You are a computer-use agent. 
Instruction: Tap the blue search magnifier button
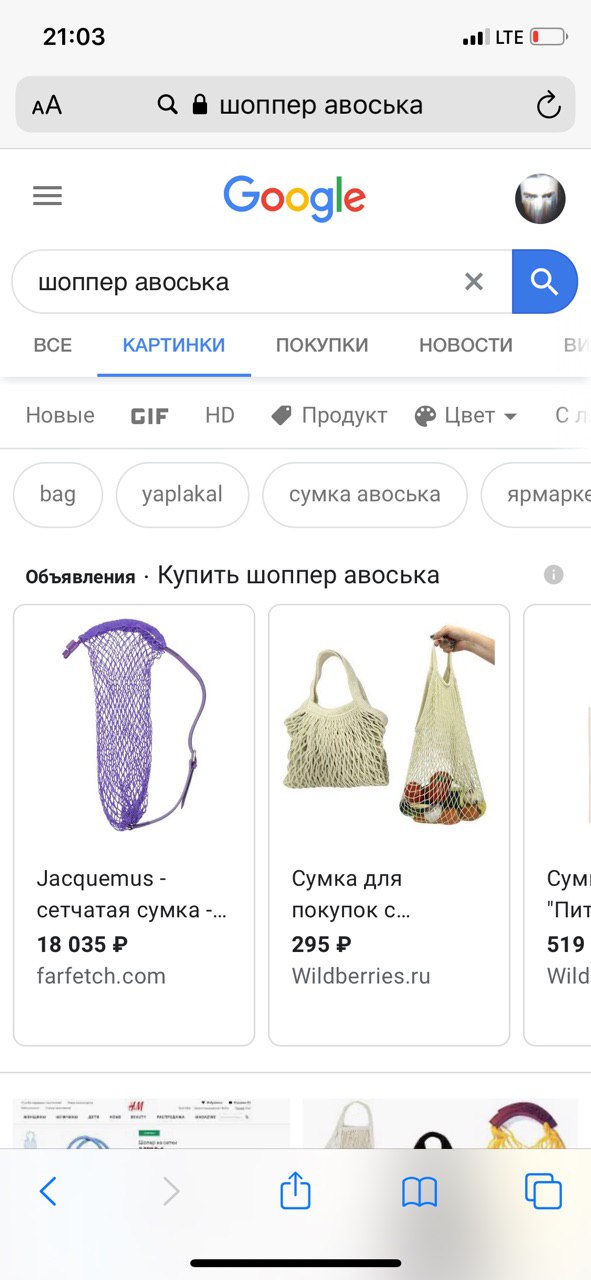point(544,282)
